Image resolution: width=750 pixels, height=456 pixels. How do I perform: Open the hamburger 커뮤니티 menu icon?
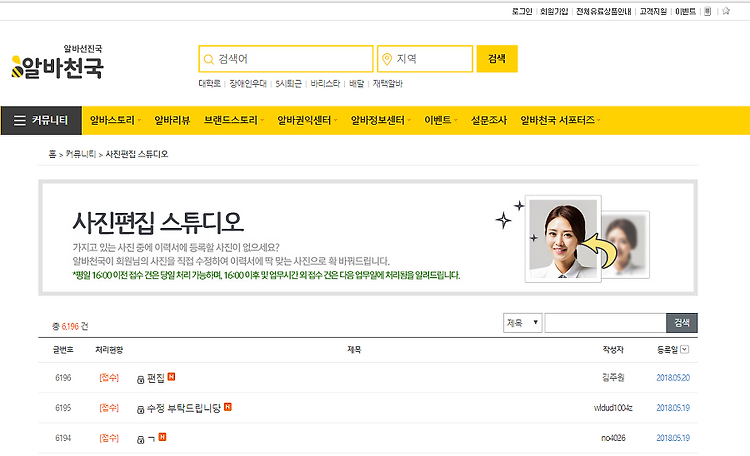coord(20,121)
